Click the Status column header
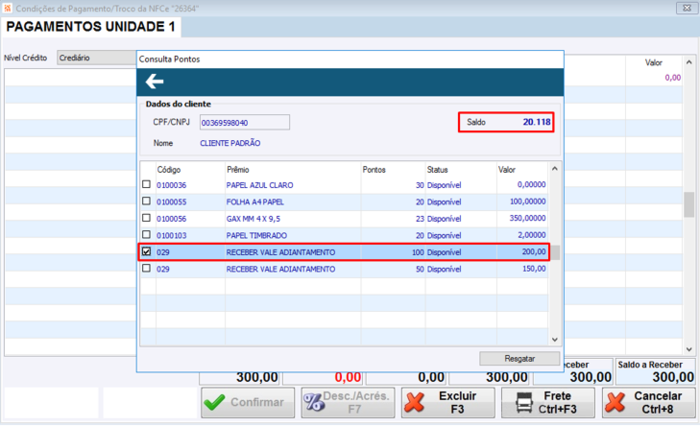This screenshot has height=427, width=700. coord(437,170)
